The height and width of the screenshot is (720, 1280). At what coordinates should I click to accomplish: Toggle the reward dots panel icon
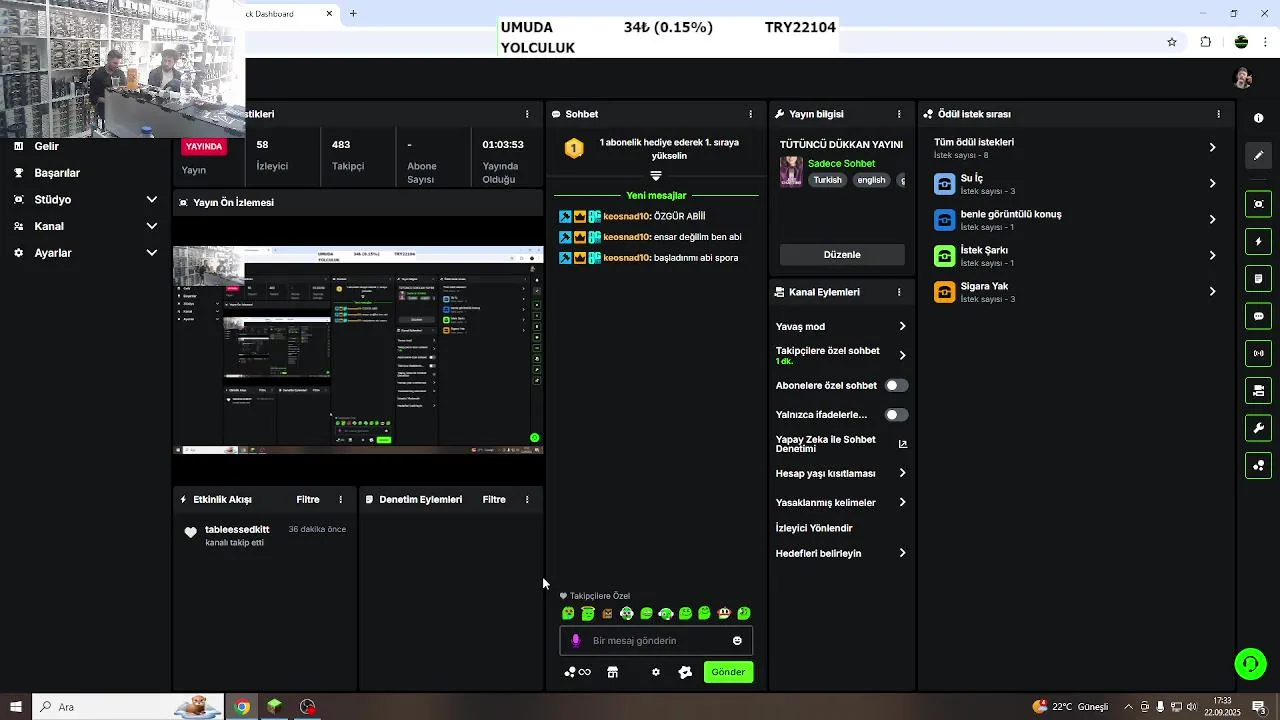click(1258, 465)
